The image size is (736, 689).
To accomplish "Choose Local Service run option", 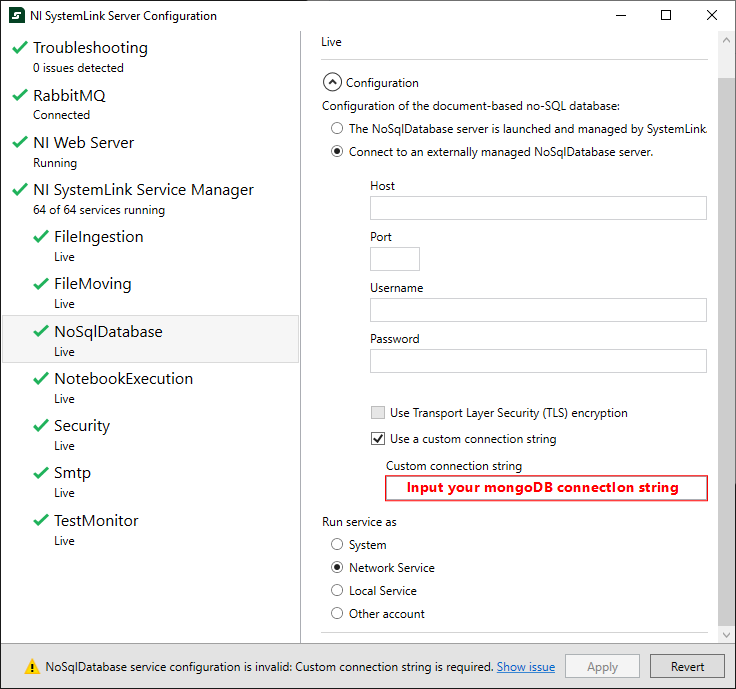I will coord(337,590).
